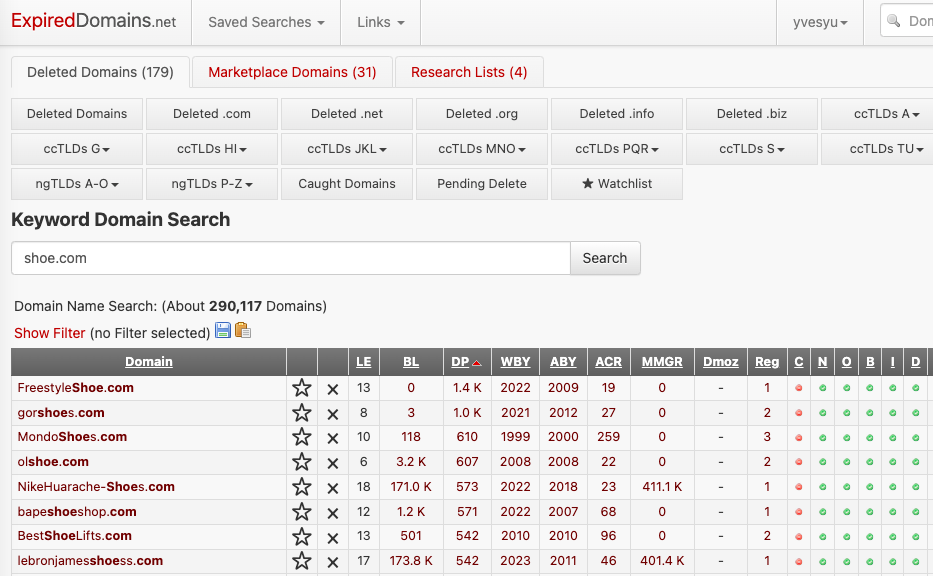The height and width of the screenshot is (576, 933).
Task: Click the .org status dot for MondoShoes.com
Action: point(846,437)
